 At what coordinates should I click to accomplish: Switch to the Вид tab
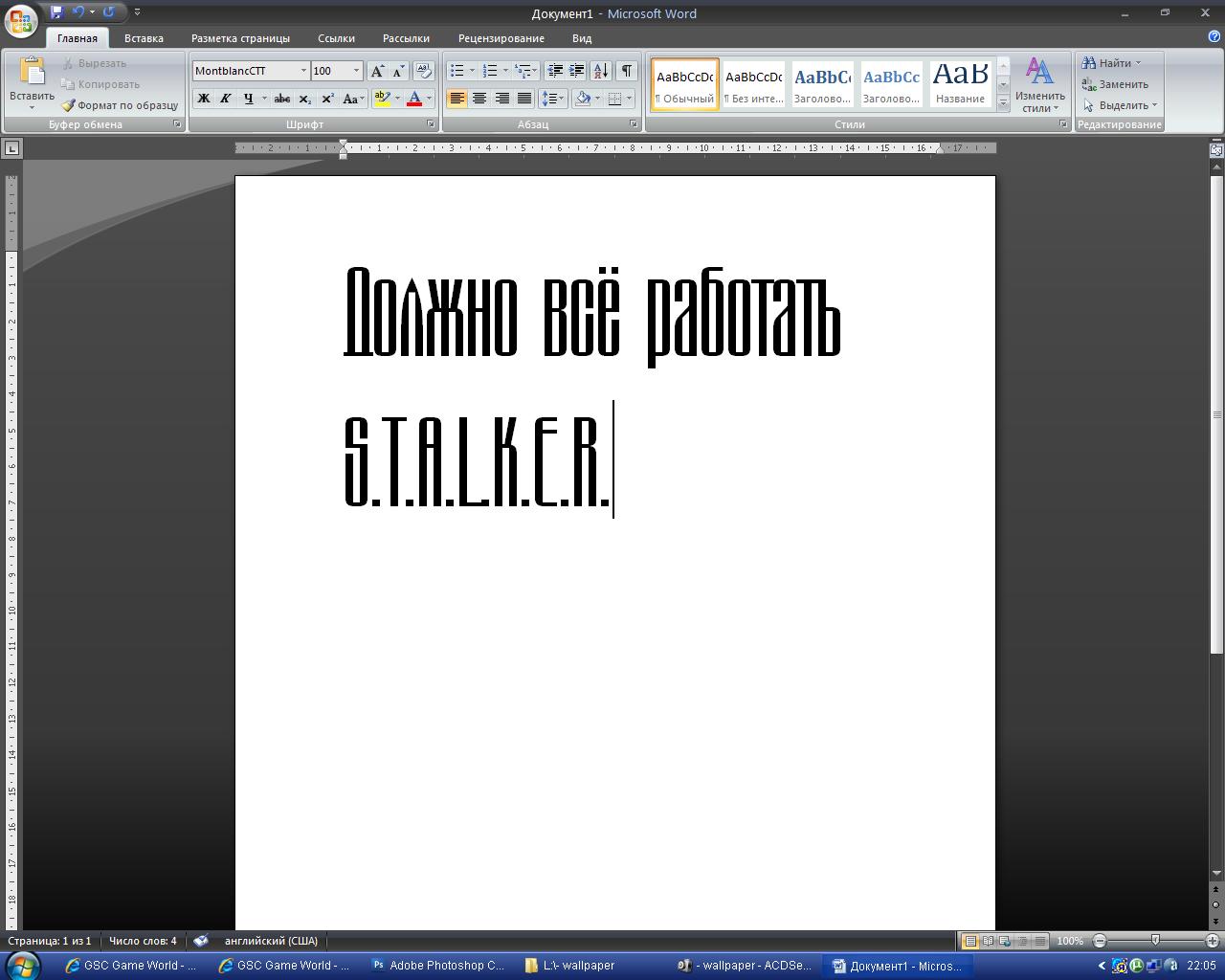click(x=582, y=38)
